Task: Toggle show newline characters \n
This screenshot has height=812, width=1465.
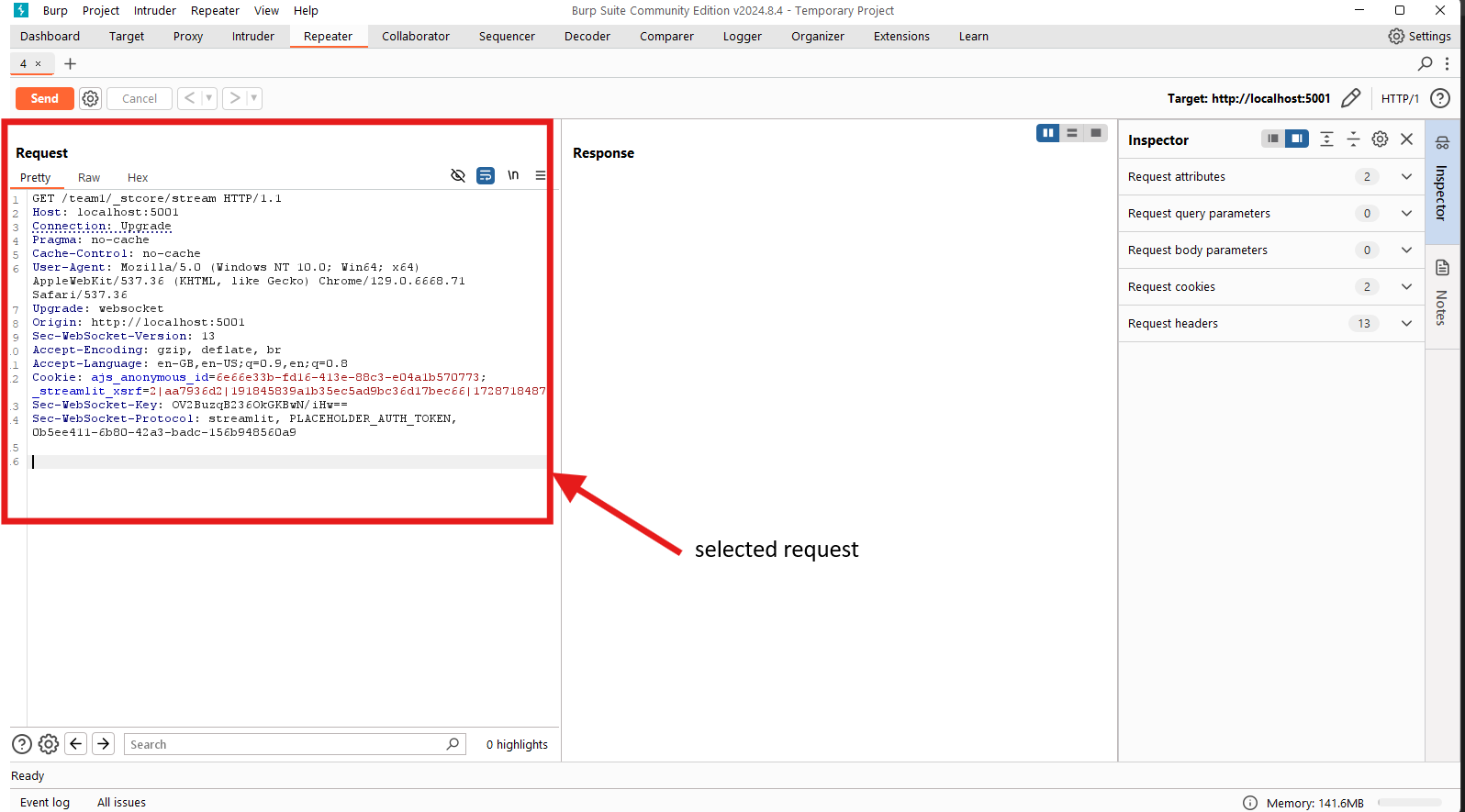Action: [513, 175]
